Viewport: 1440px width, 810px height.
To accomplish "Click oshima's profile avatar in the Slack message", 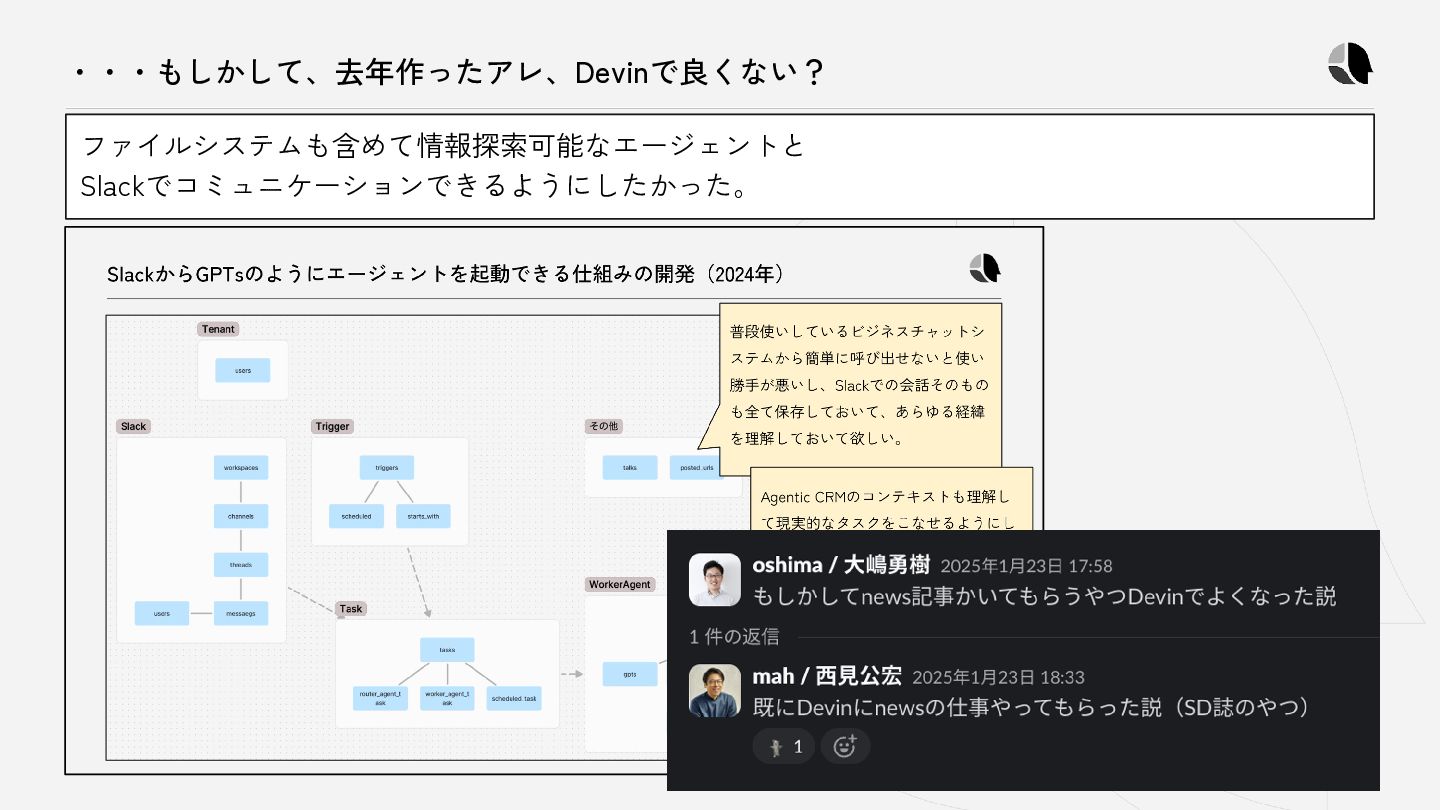I will (x=715, y=580).
